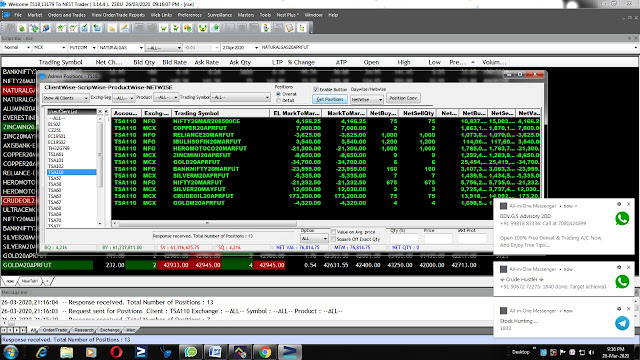This screenshot has height=360, width=640.
Task: Select the Overall positions radio button
Action: [x=278, y=94]
